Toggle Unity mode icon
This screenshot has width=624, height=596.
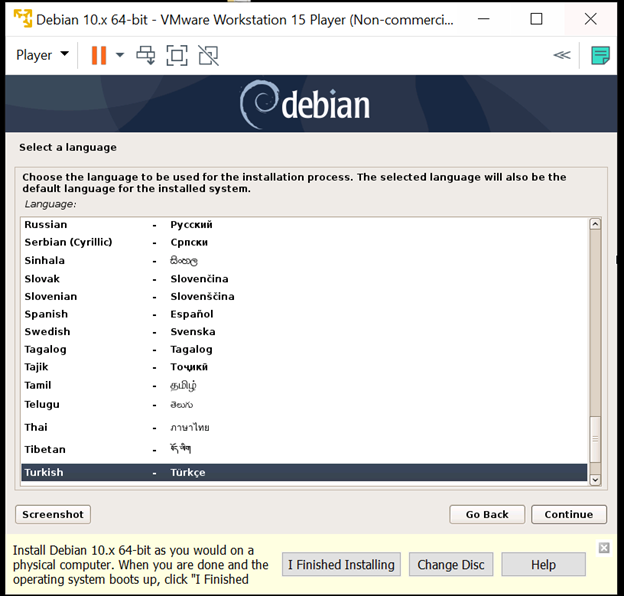tap(208, 55)
